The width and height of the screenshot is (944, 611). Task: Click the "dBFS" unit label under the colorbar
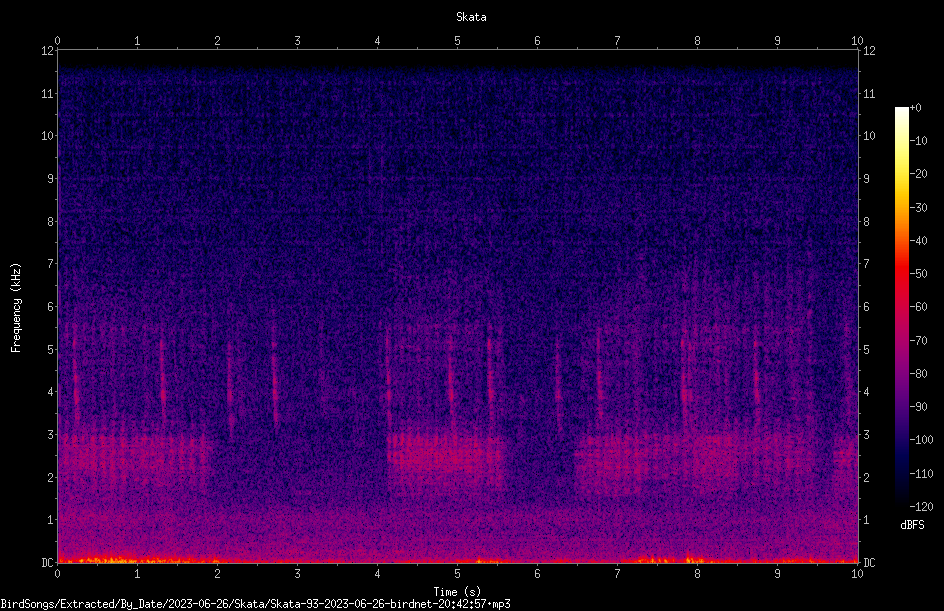[x=912, y=525]
